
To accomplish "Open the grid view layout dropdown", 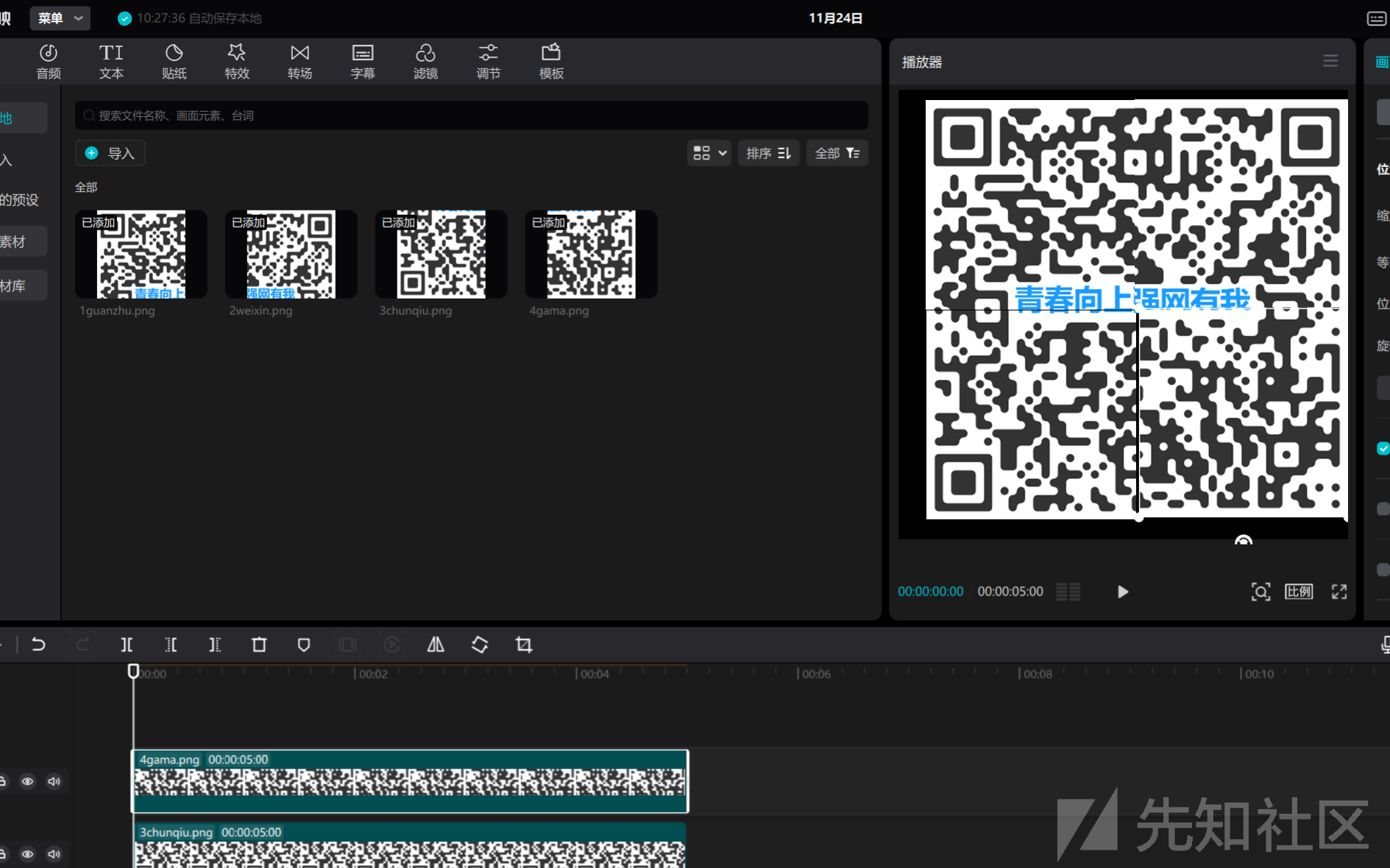I will 709,153.
